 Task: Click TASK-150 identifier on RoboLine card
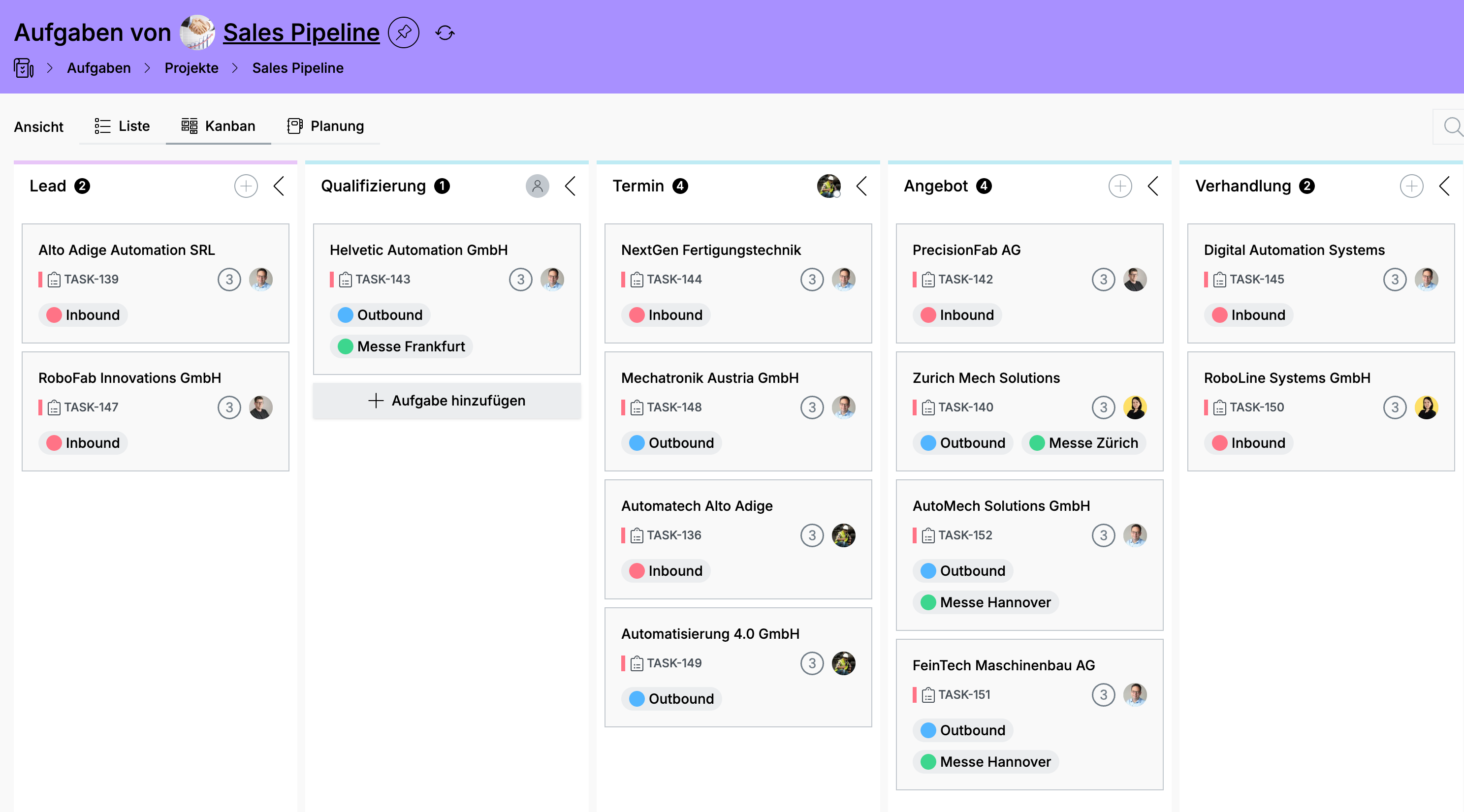coord(1257,407)
